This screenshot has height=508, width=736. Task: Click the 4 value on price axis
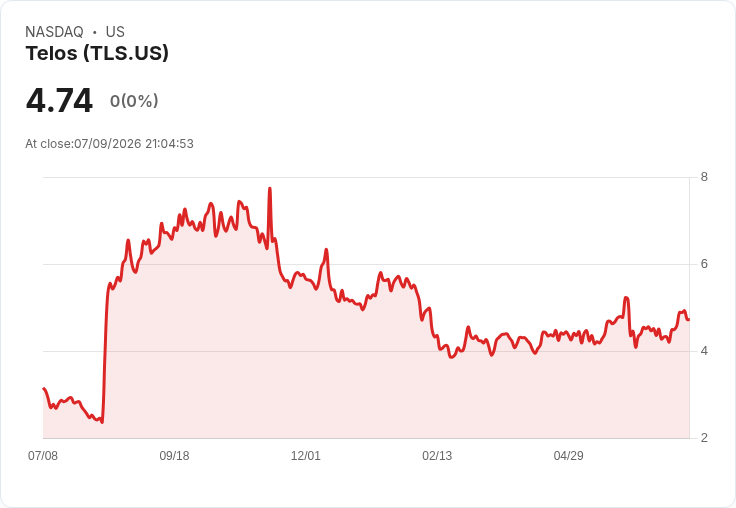tap(704, 351)
